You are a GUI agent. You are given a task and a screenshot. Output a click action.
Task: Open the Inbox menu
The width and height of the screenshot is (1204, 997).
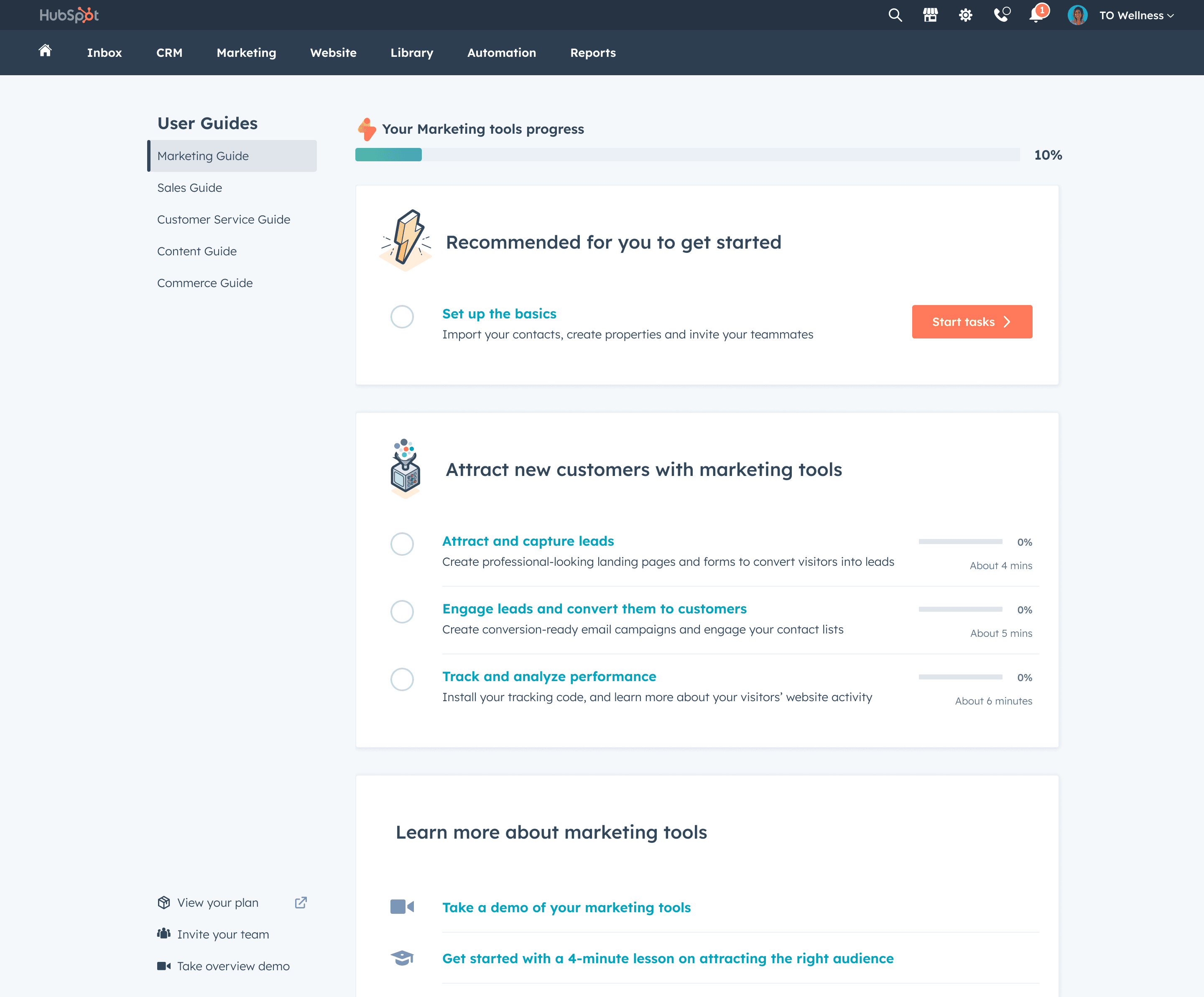[x=105, y=53]
